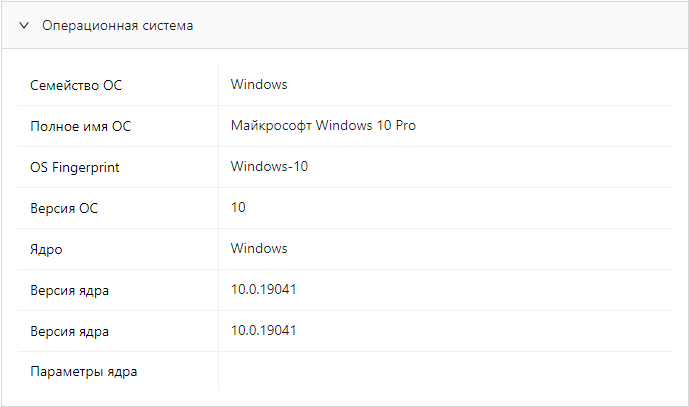Click the Windows value in the Семейство ОС row
Viewport: 689px width, 407px height.
[259, 85]
